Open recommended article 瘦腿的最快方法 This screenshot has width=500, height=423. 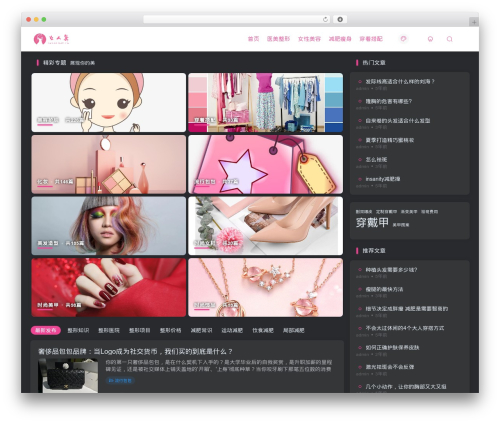[384, 289]
